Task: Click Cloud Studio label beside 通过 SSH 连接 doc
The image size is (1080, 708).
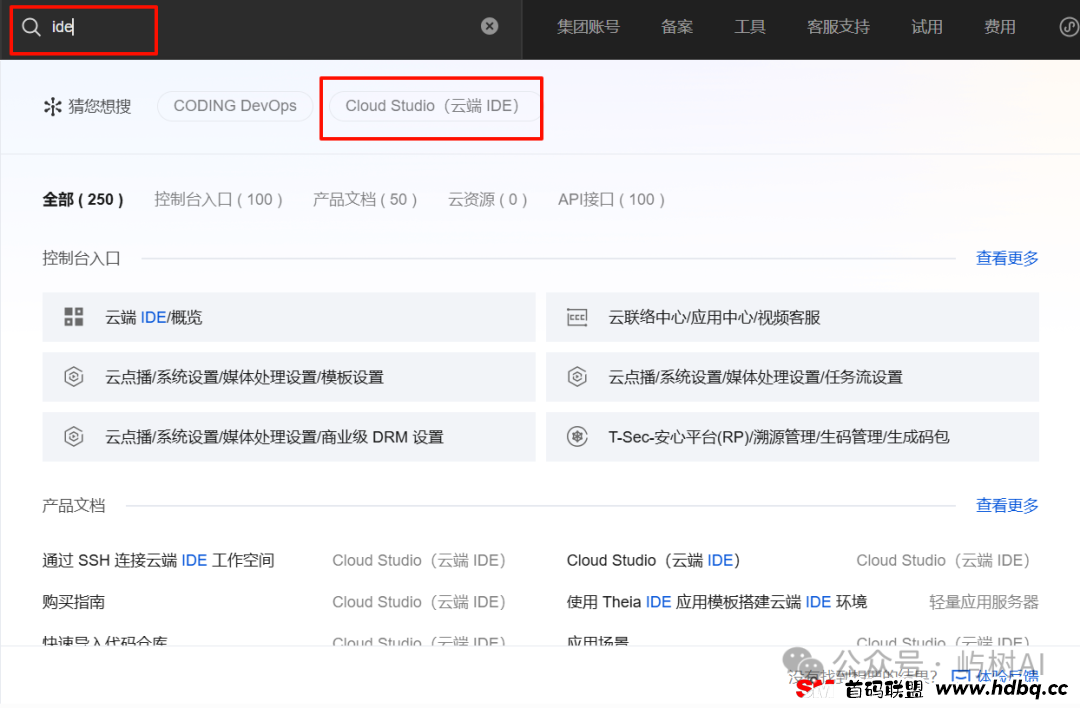Action: tap(419, 561)
